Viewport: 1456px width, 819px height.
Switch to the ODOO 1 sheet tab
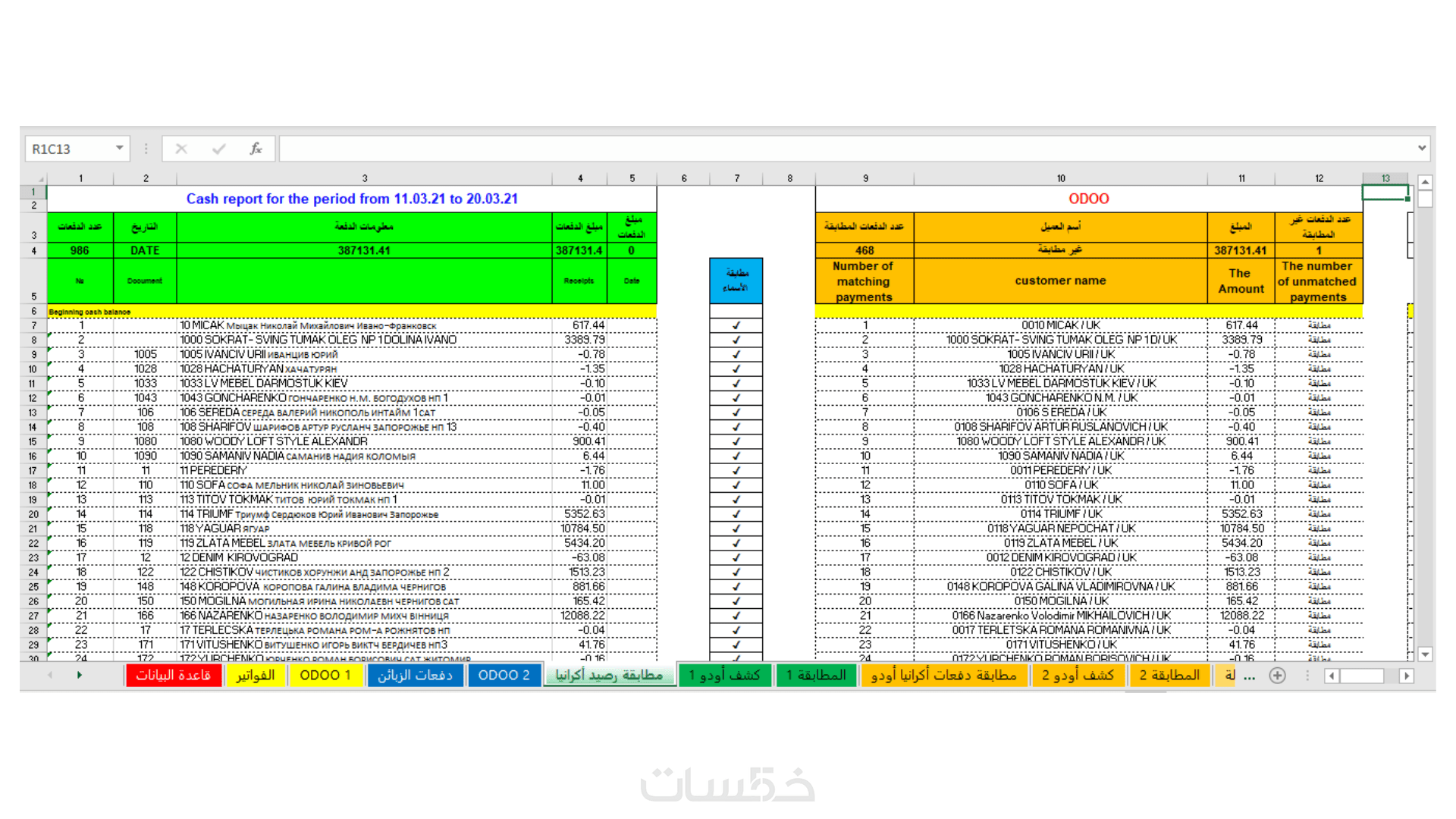tap(325, 675)
